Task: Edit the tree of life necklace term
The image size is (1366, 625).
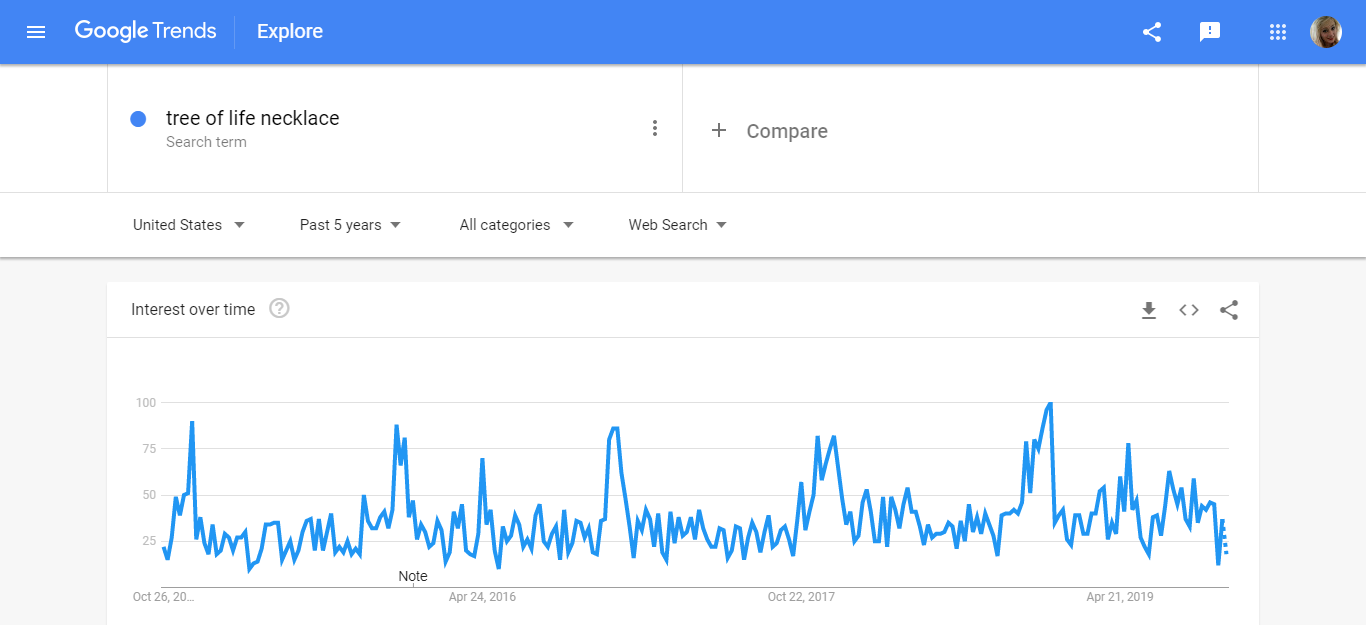Action: pos(253,118)
